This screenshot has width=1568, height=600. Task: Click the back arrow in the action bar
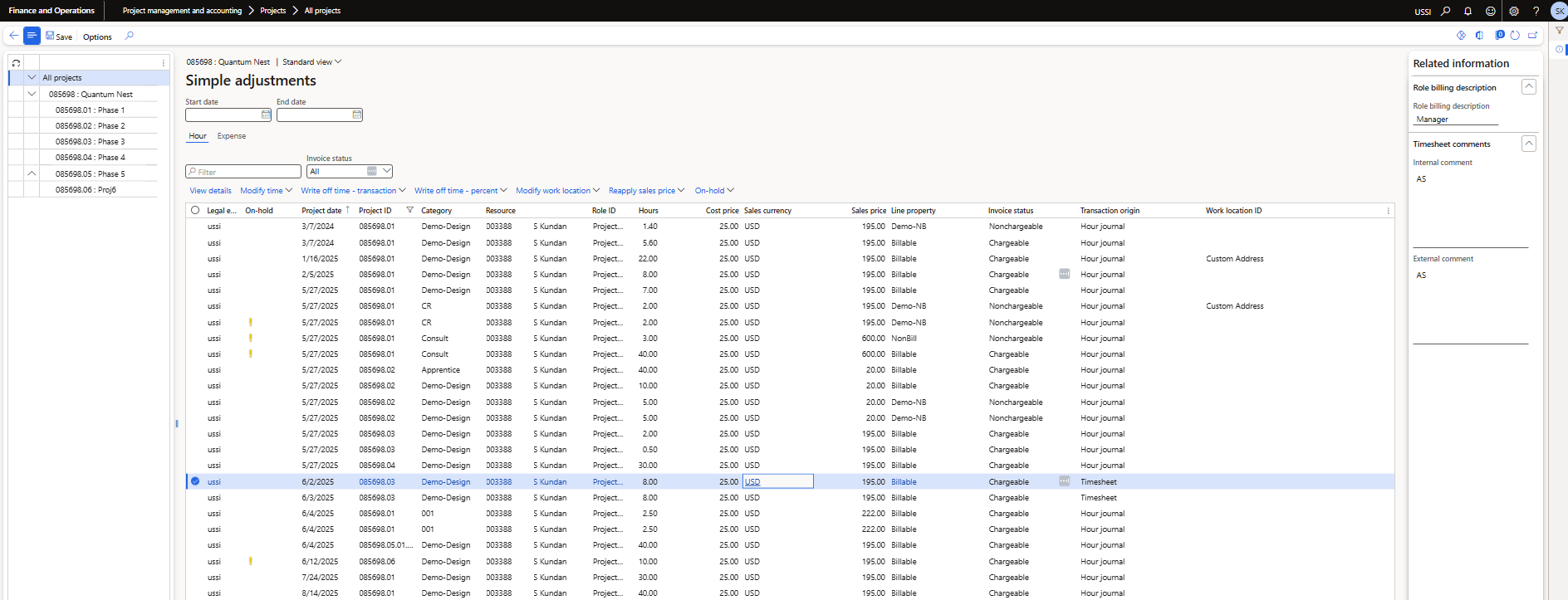coord(13,36)
